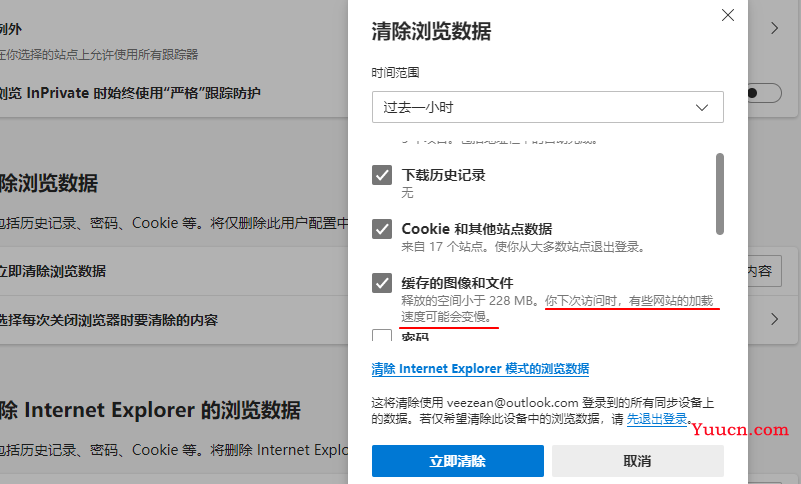Uncheck the 缓存的图像和文件 checkbox
The width and height of the screenshot is (801, 484).
point(382,283)
